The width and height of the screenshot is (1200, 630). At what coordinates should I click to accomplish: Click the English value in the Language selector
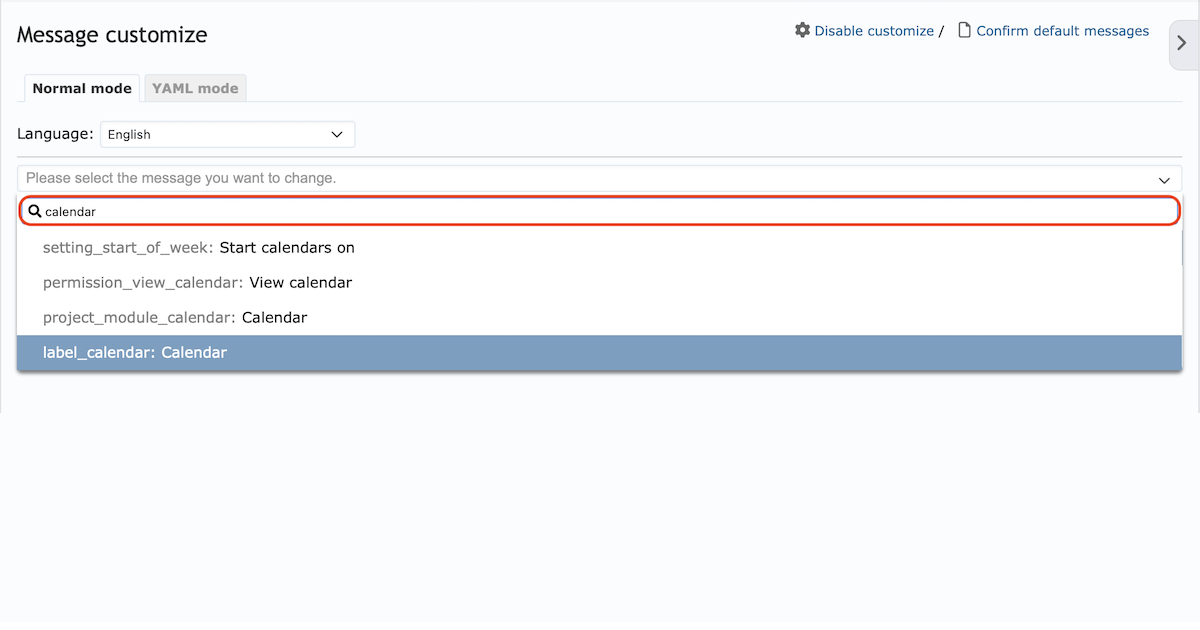click(x=129, y=134)
